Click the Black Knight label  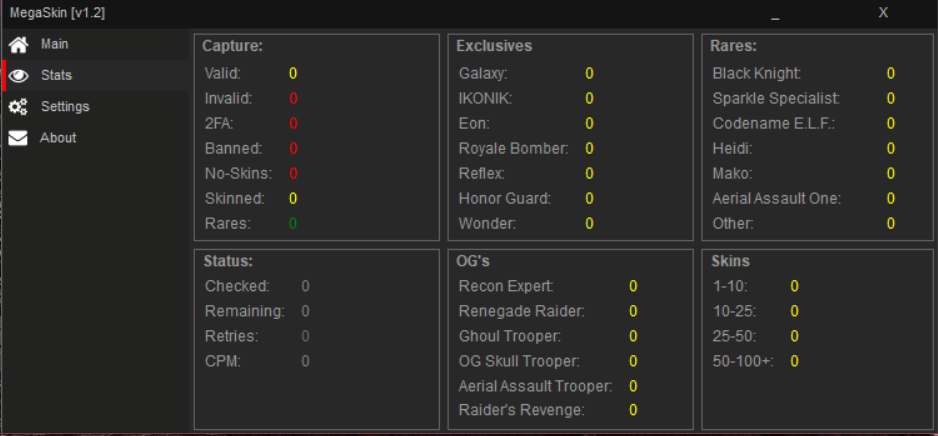click(x=757, y=74)
